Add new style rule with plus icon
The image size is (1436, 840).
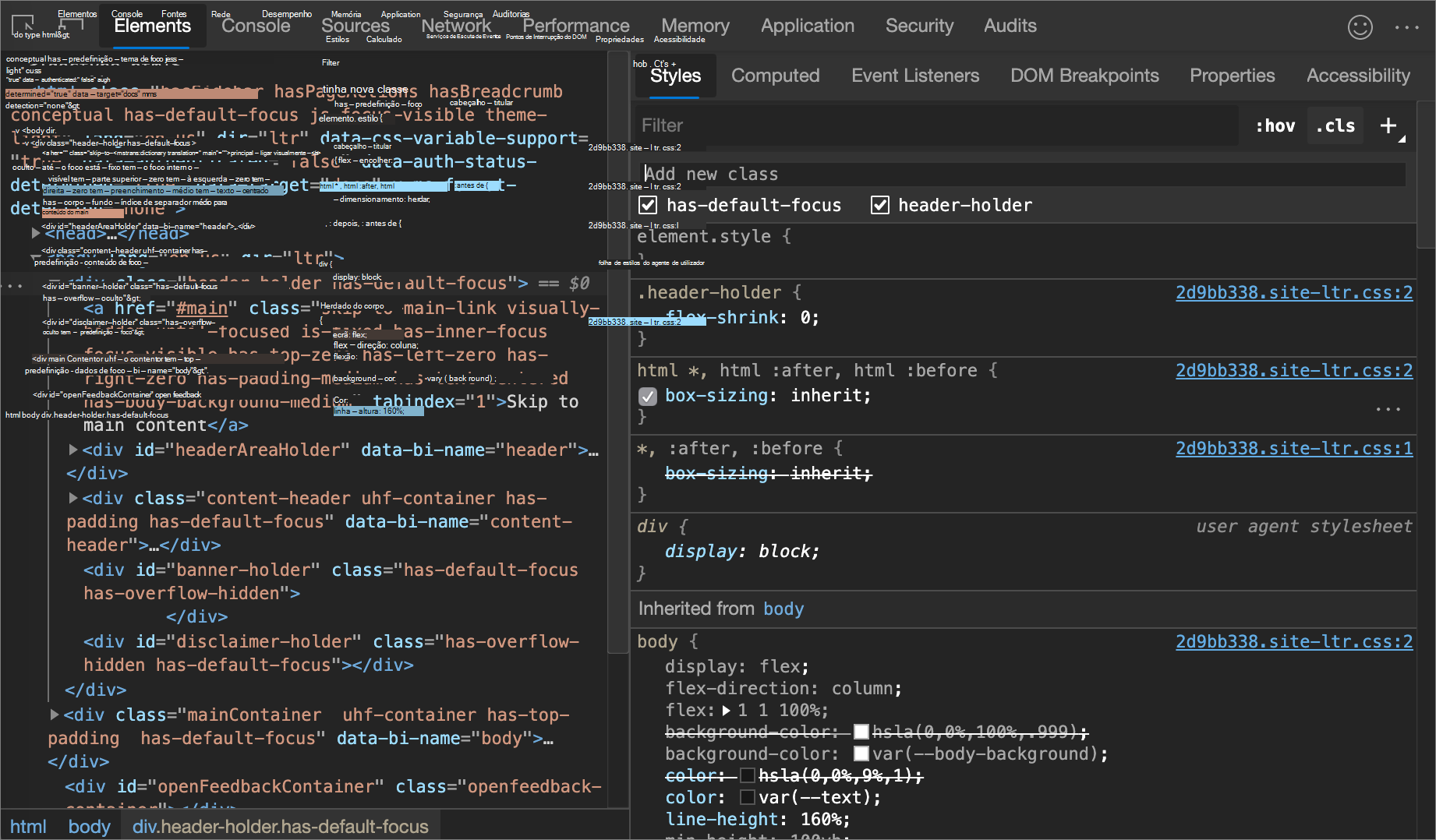coord(1388,125)
